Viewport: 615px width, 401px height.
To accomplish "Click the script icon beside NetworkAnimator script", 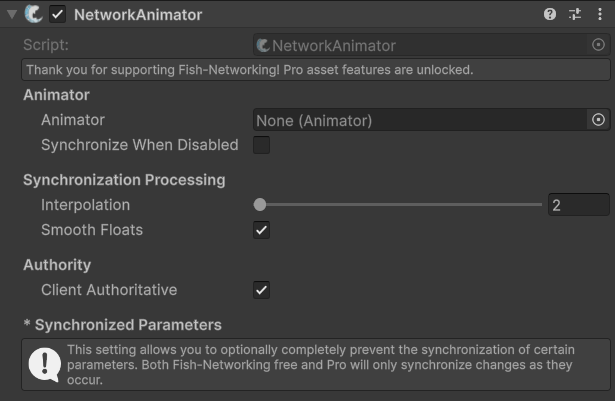I will [x=263, y=46].
